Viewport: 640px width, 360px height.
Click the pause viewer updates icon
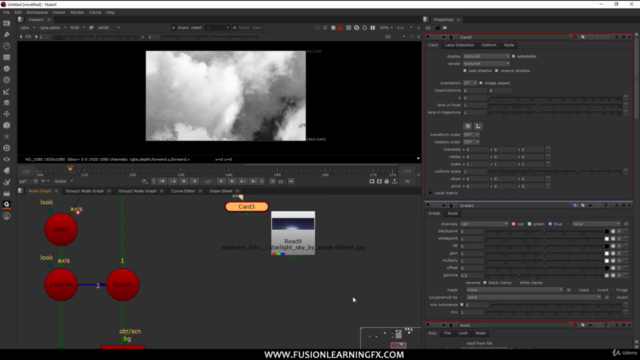click(x=373, y=28)
